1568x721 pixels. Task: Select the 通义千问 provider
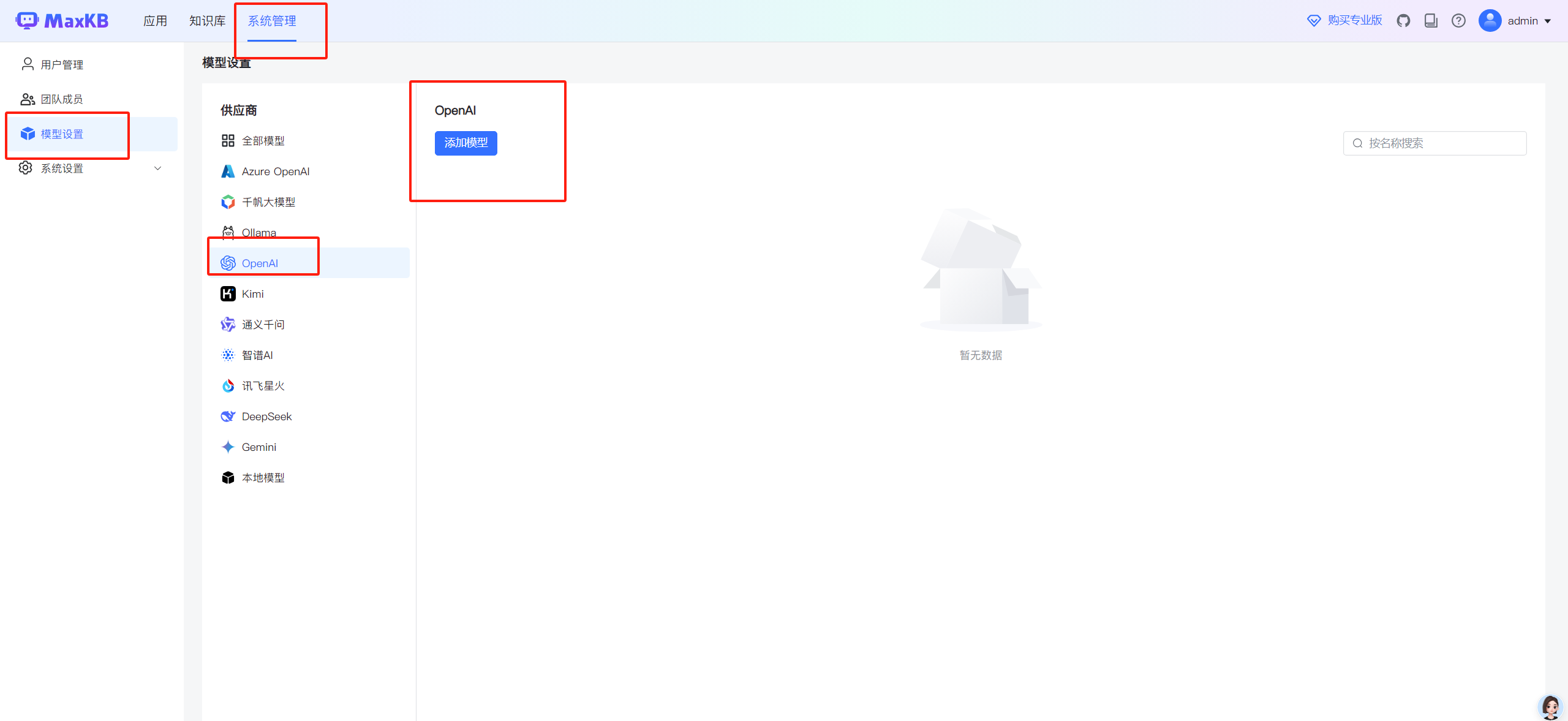pyautogui.click(x=262, y=324)
